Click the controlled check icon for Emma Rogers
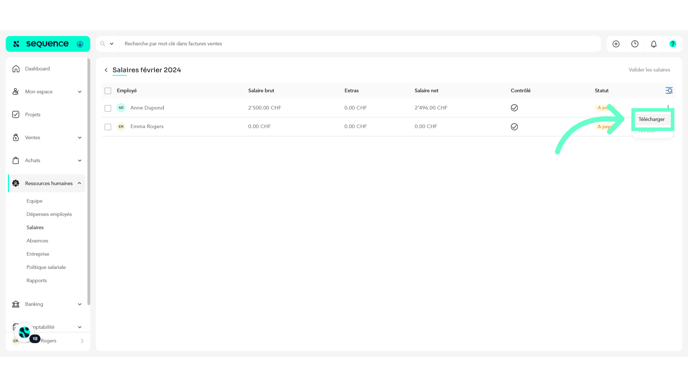The height and width of the screenshot is (387, 688). click(x=514, y=127)
